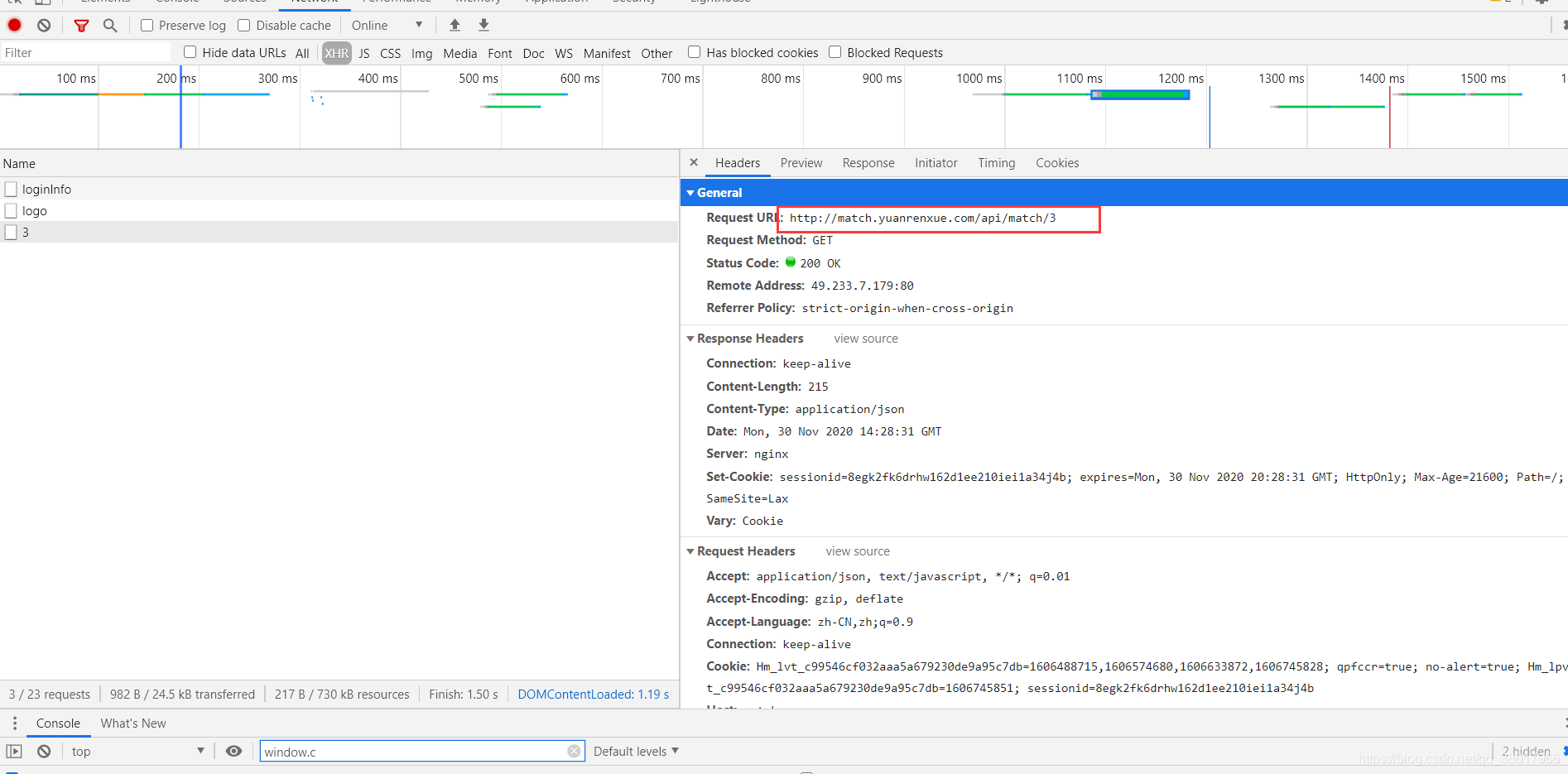Viewport: 1568px width, 774px height.
Task: Open Default levels dropdown
Action: [x=636, y=751]
